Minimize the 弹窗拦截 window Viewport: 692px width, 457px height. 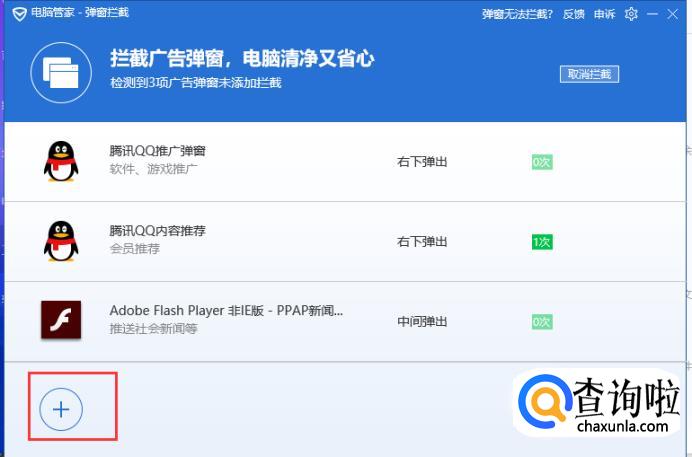coord(652,14)
